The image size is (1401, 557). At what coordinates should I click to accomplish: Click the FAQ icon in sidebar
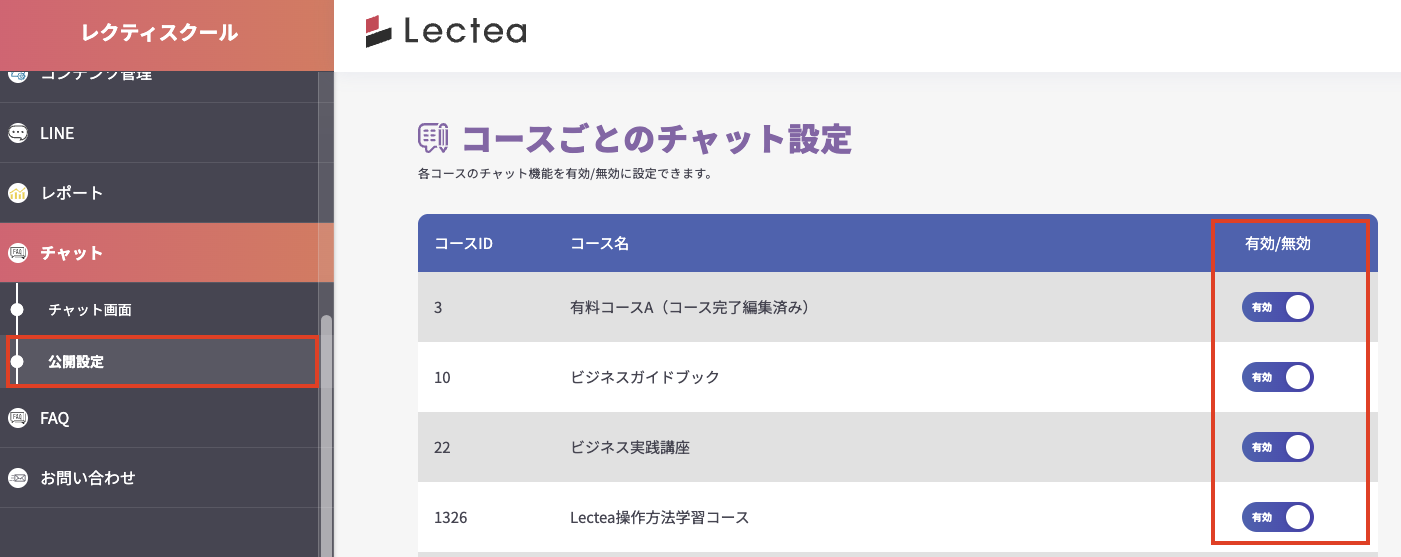click(17, 418)
